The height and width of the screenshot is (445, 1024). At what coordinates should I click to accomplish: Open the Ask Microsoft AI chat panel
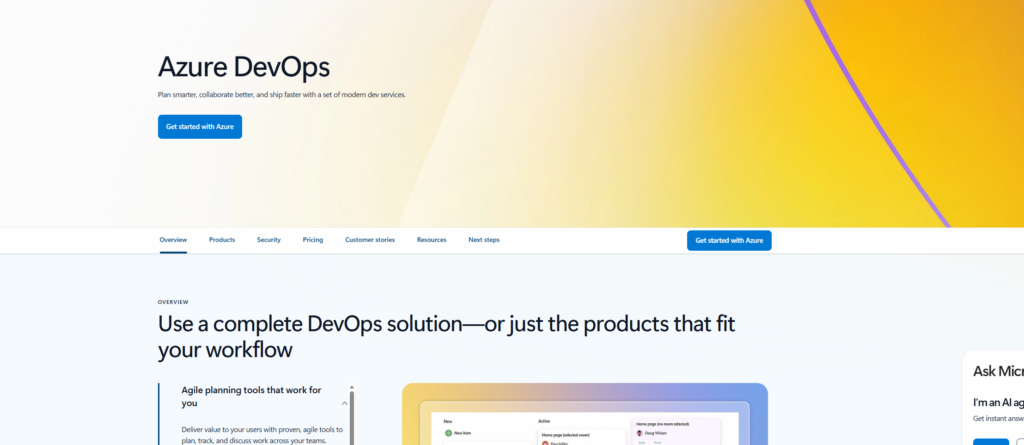tap(997, 371)
